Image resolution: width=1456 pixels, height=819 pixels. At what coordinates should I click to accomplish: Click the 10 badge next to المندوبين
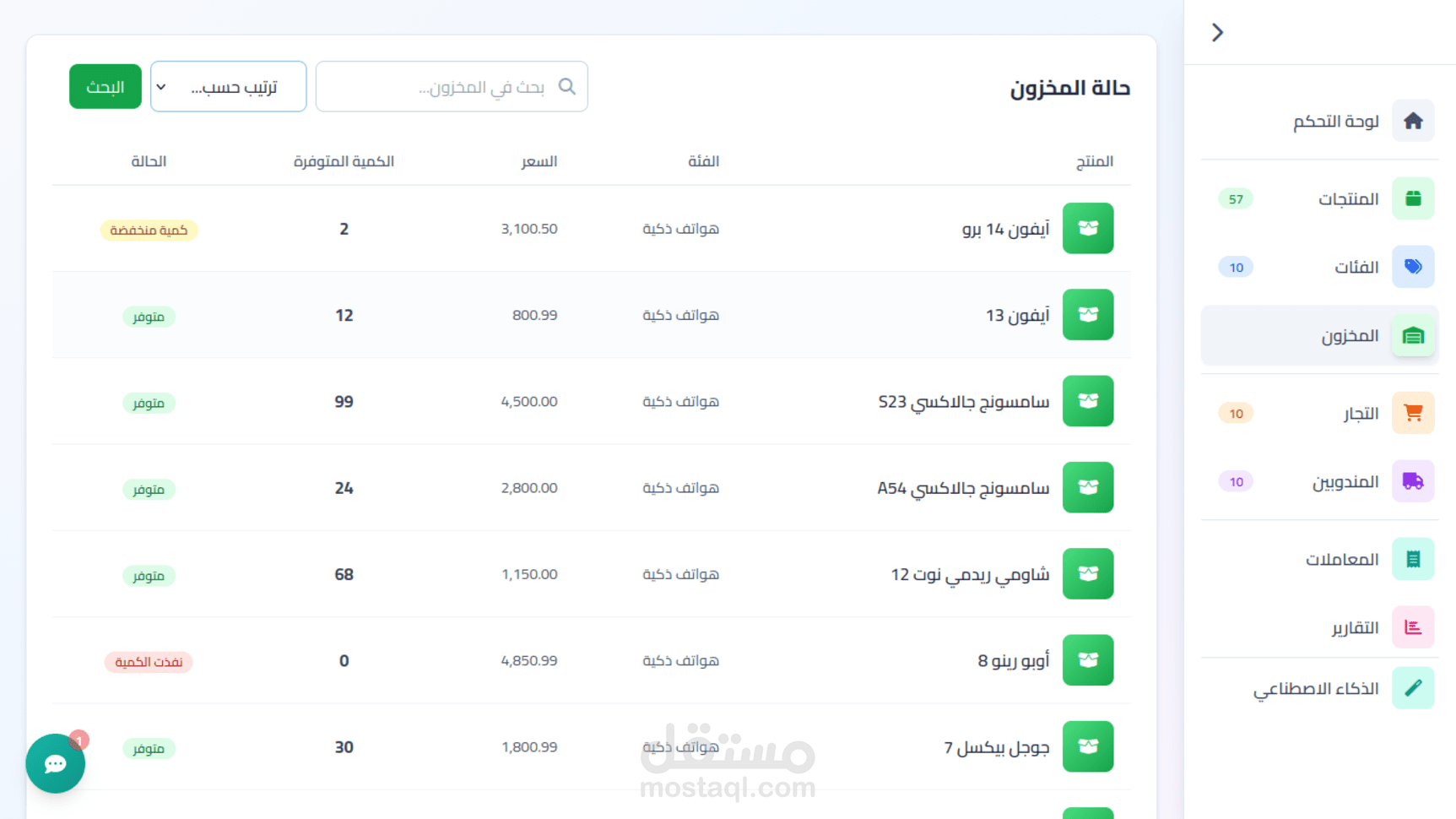[x=1236, y=482]
